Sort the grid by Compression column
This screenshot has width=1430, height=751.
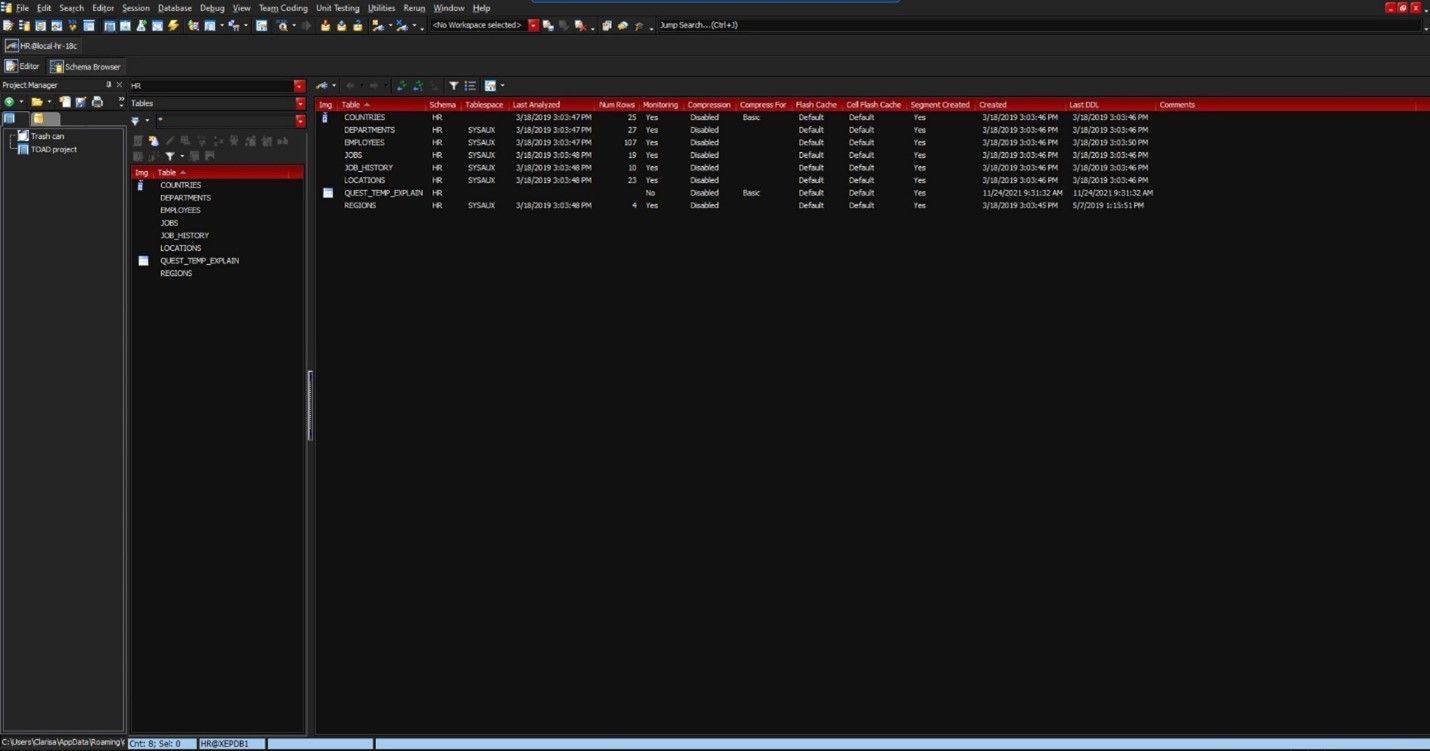tap(709, 105)
